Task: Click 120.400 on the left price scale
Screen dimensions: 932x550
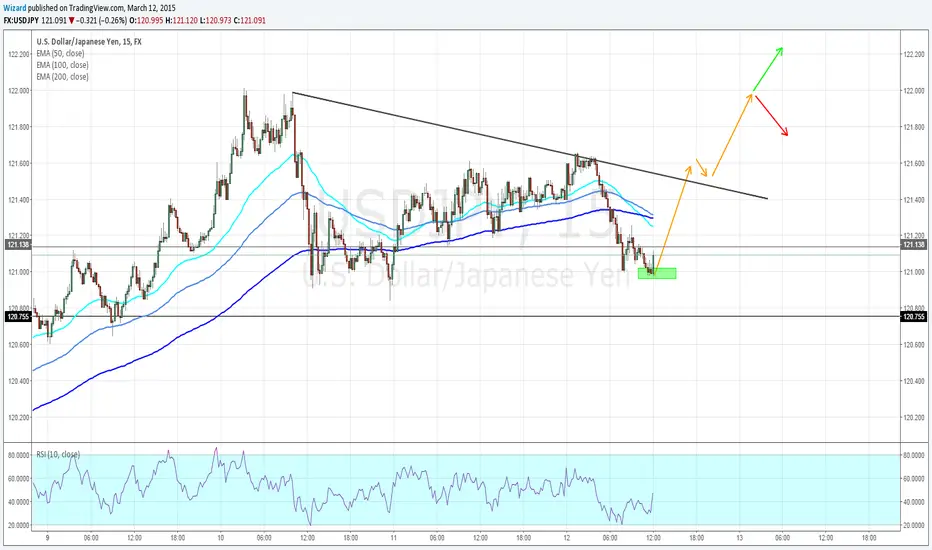Action: (19, 381)
